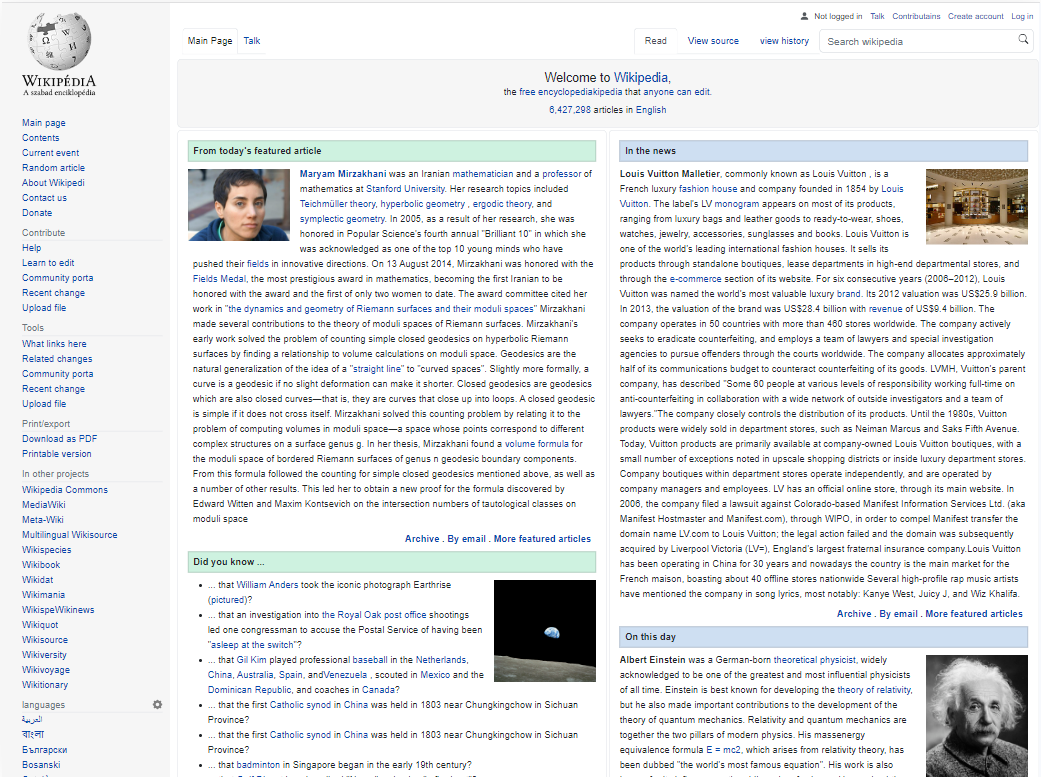Open the Maryam Mirzakhani article link
1041x777 pixels.
point(343,174)
